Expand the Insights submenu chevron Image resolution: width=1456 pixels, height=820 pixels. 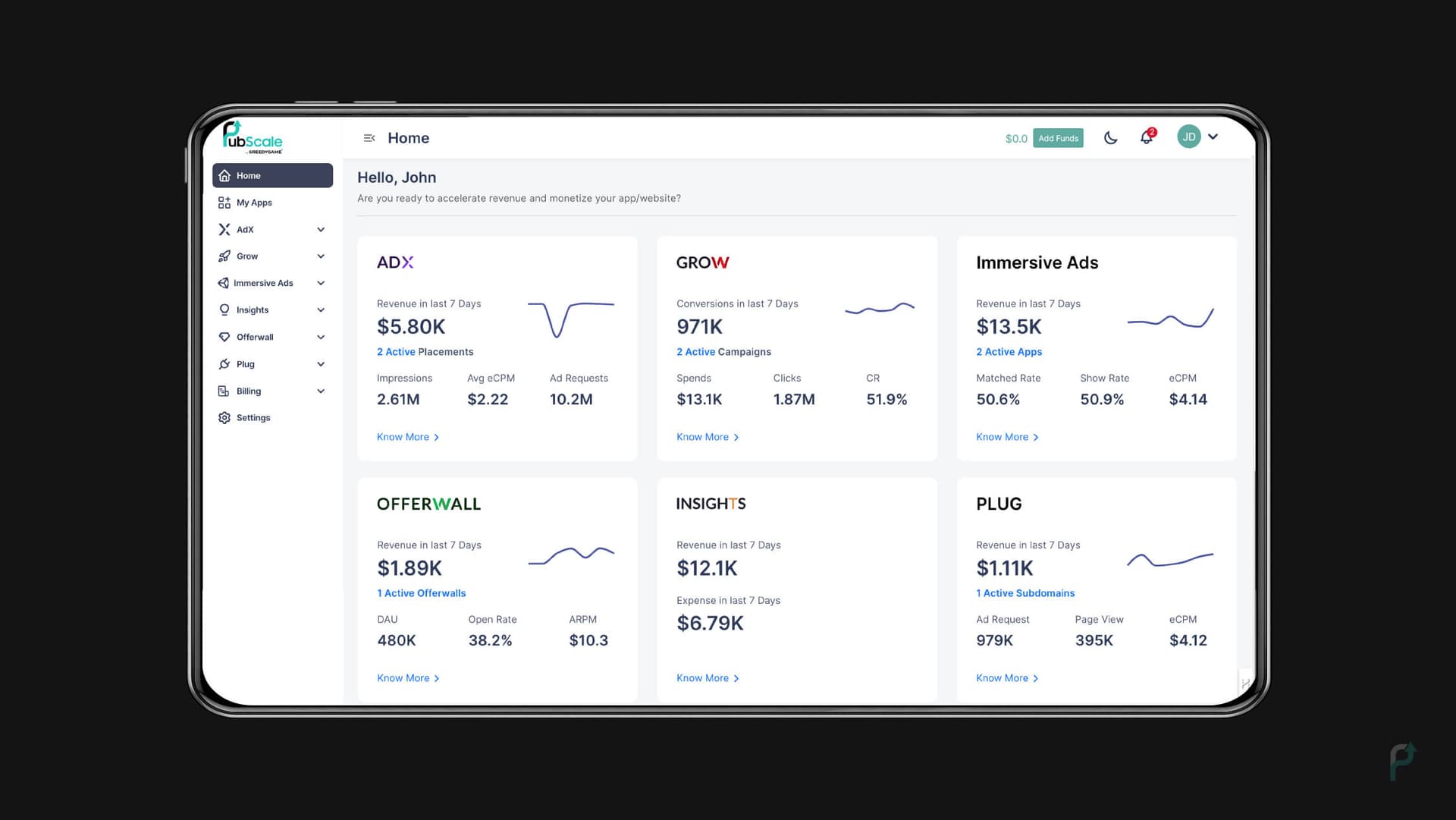click(321, 310)
